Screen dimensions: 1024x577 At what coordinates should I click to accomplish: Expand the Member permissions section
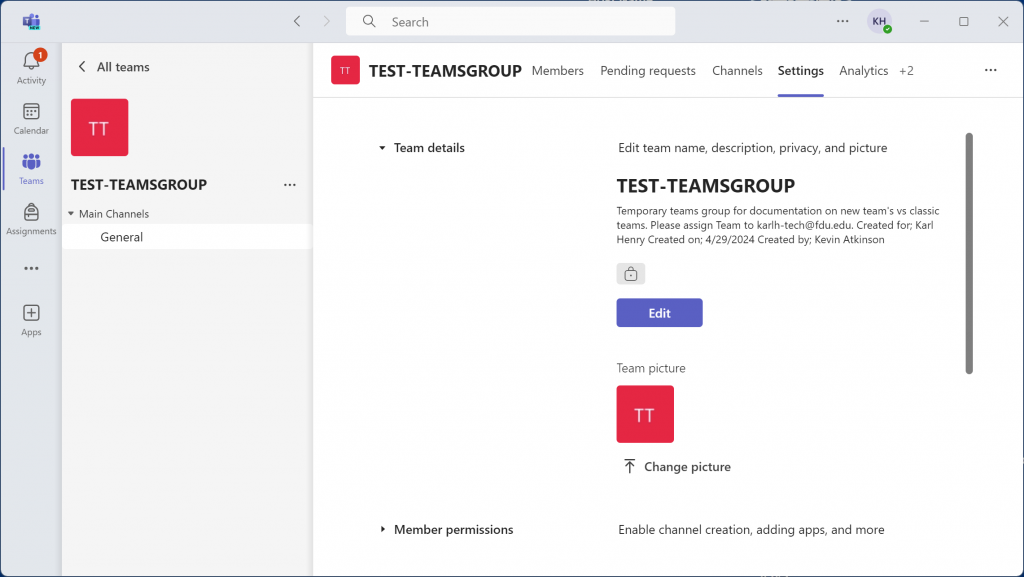[x=382, y=530]
